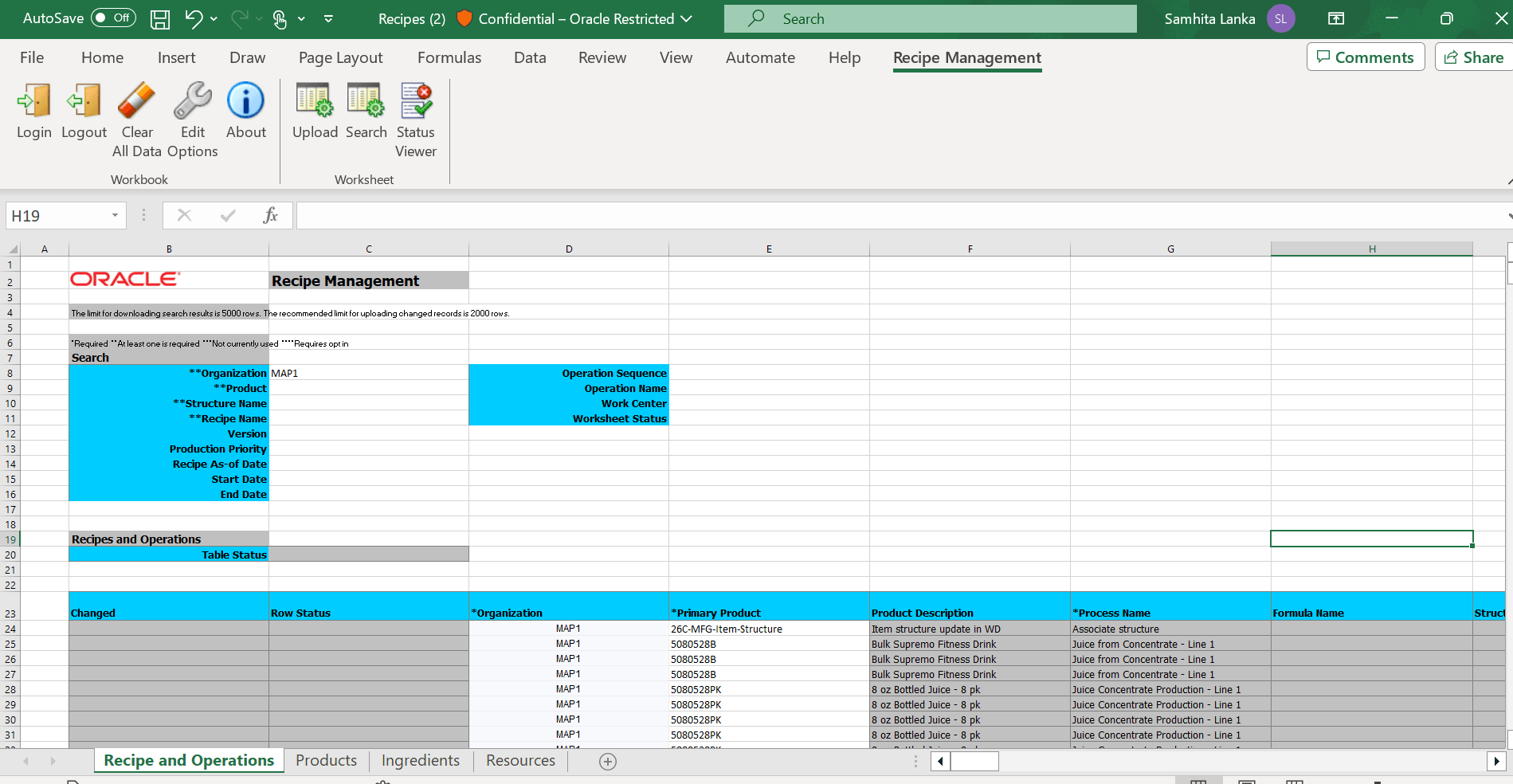Click the Confidential sensitivity shield icon
Viewport: 1513px width, 784px height.
click(x=464, y=18)
